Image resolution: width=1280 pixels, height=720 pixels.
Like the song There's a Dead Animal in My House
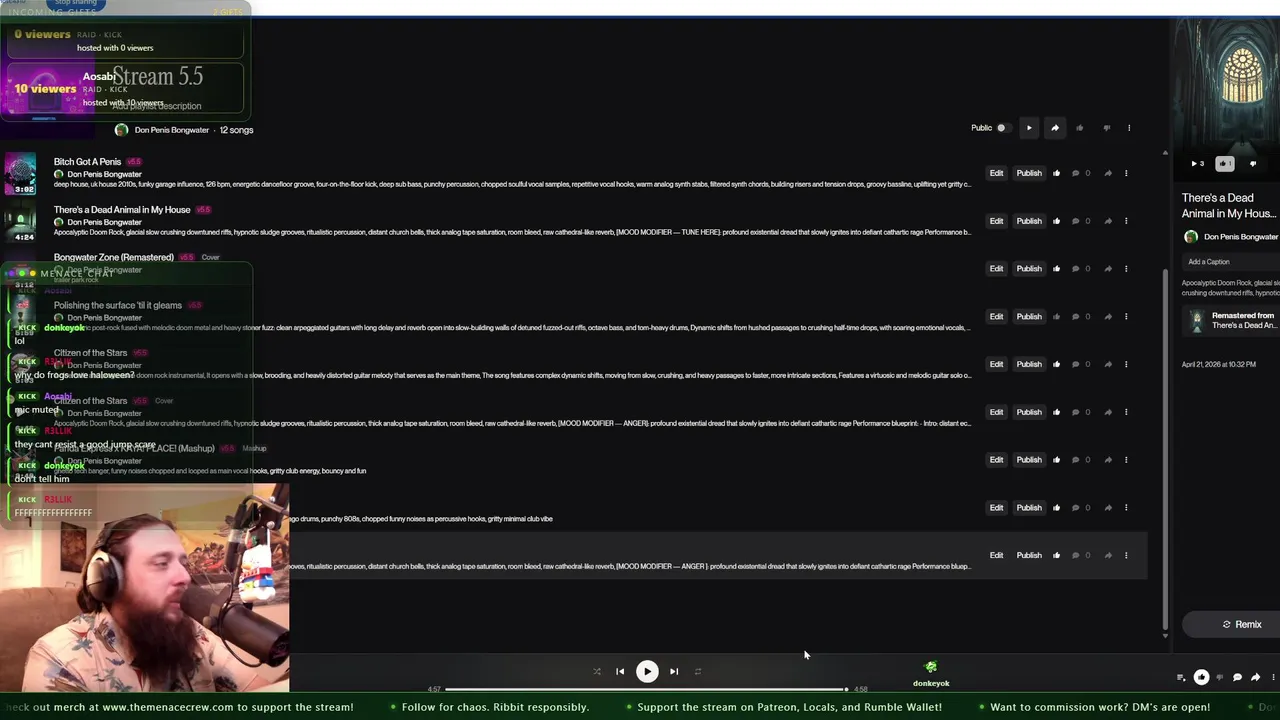coord(1056,221)
